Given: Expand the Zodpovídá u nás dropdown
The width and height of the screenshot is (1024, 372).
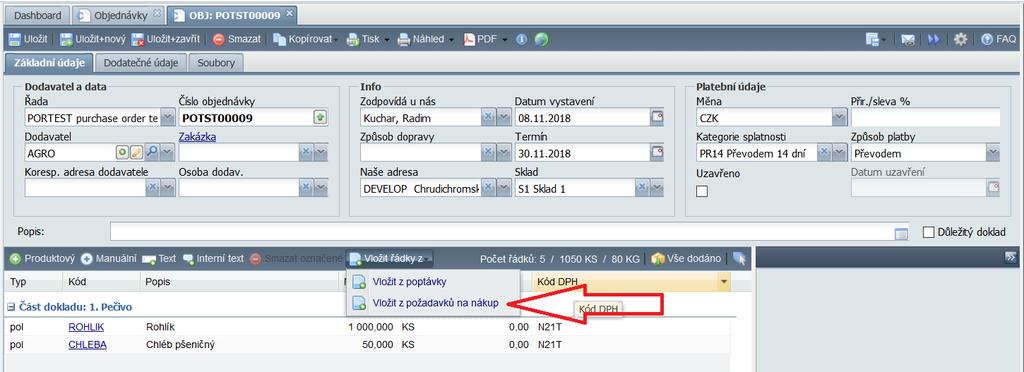Looking at the screenshot, I should (x=504, y=118).
